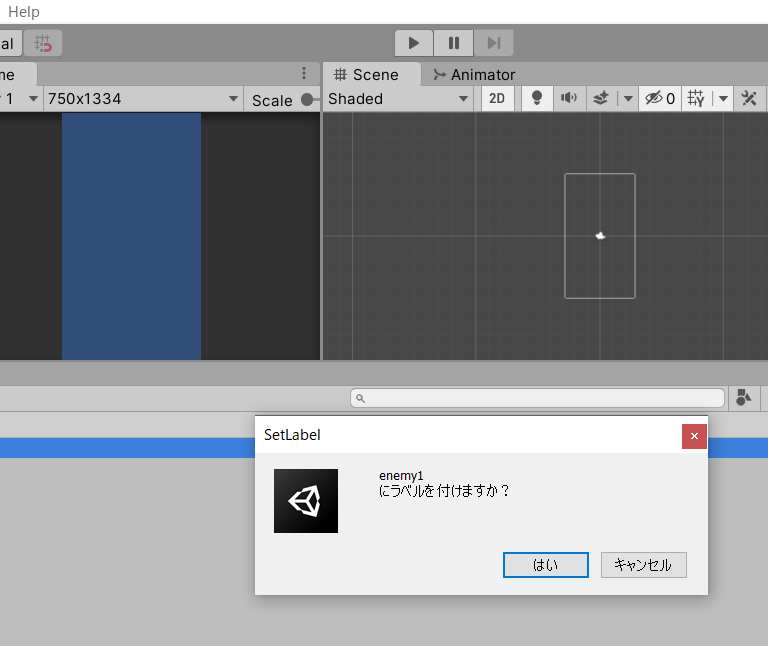The width and height of the screenshot is (768, 646).
Task: Open the grid settings dropdown arrow
Action: (x=723, y=99)
